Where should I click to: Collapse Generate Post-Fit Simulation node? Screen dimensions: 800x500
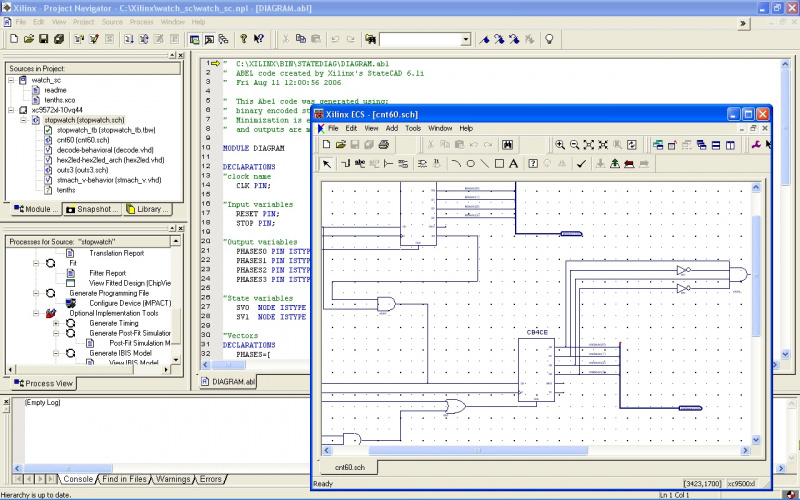pos(56,333)
